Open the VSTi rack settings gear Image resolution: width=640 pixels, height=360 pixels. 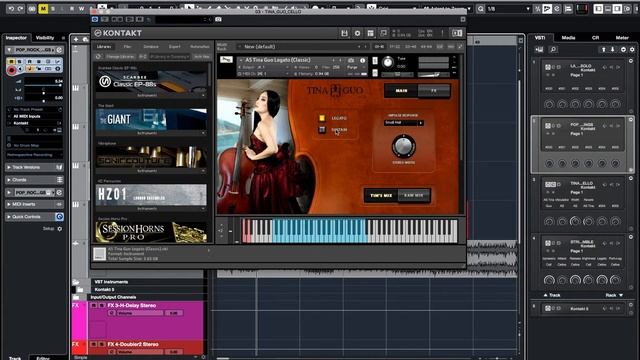point(632,49)
